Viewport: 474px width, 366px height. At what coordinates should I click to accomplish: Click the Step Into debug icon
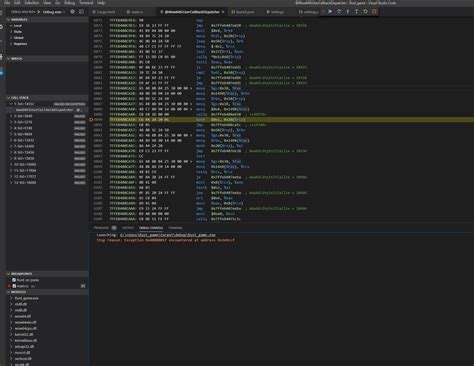[348, 11]
